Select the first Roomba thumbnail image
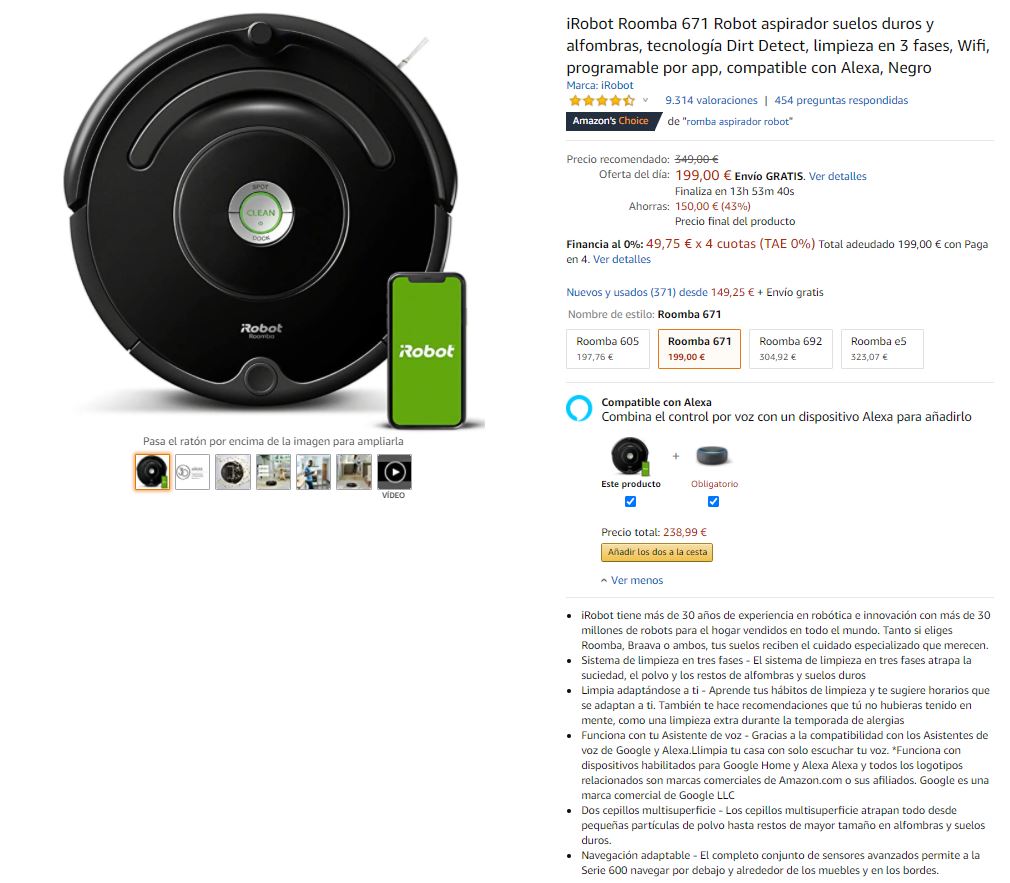This screenshot has height=883, width=1010. [153, 472]
